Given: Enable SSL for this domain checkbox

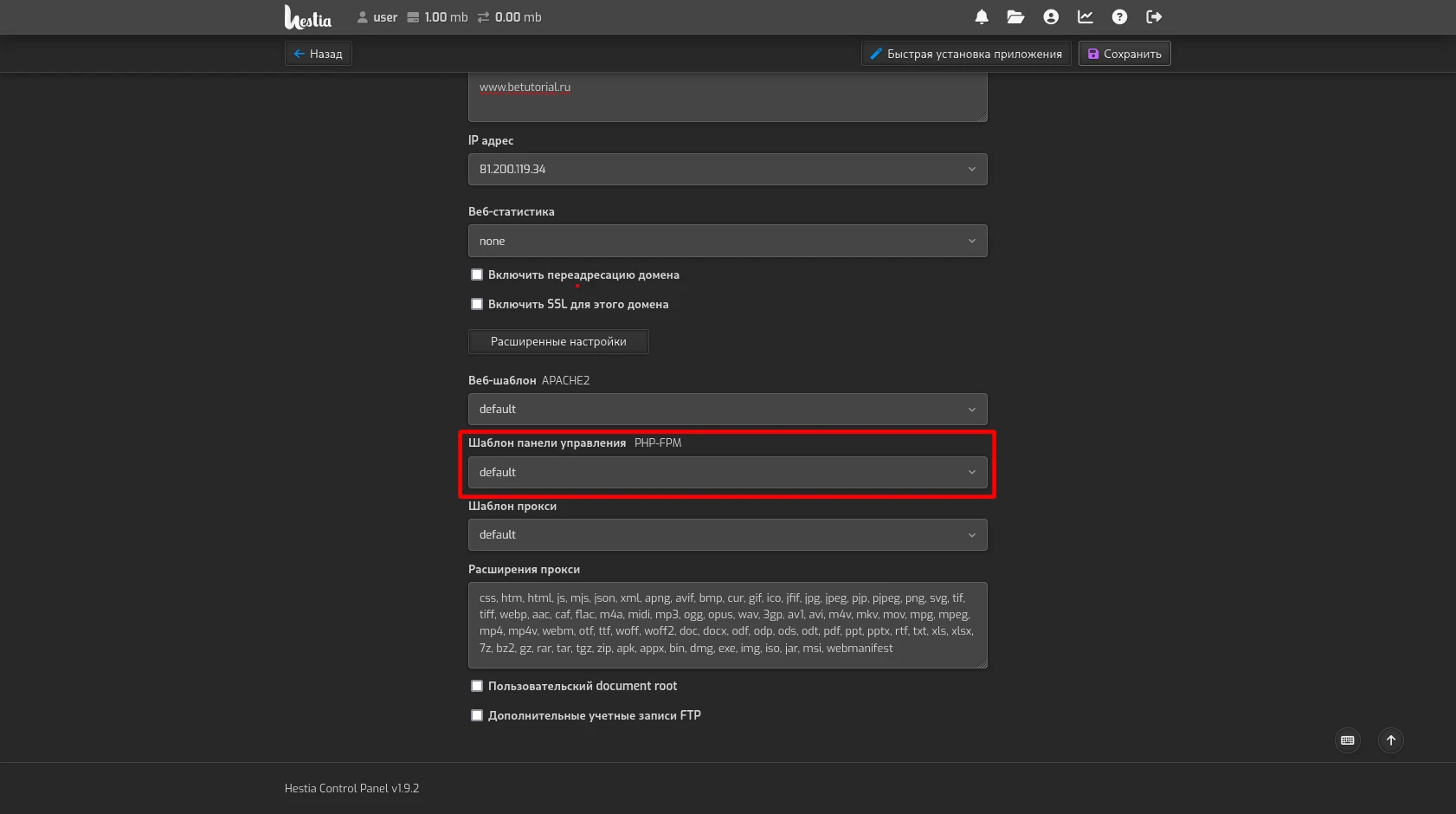Looking at the screenshot, I should pyautogui.click(x=477, y=304).
